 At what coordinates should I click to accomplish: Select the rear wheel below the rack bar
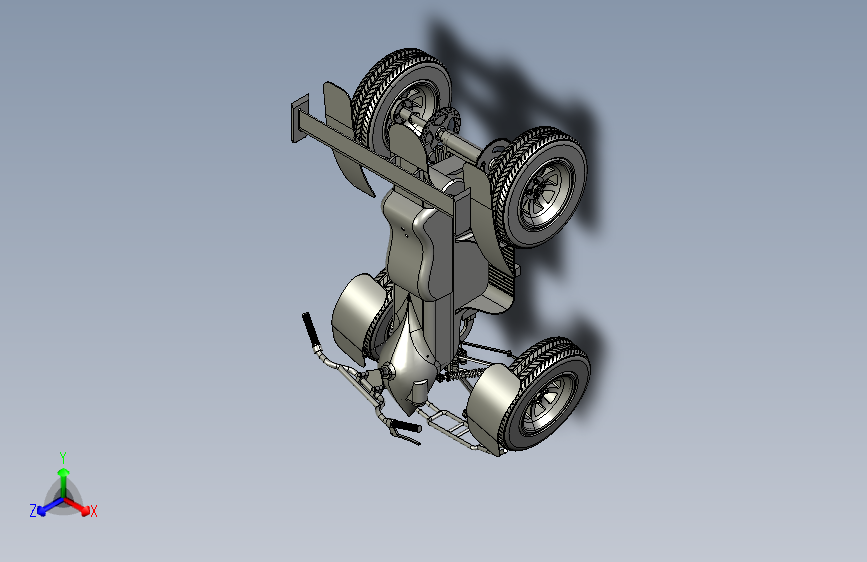click(540, 187)
